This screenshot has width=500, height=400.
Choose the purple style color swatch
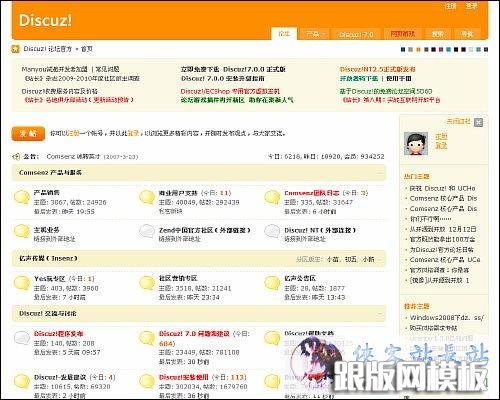tap(441, 50)
